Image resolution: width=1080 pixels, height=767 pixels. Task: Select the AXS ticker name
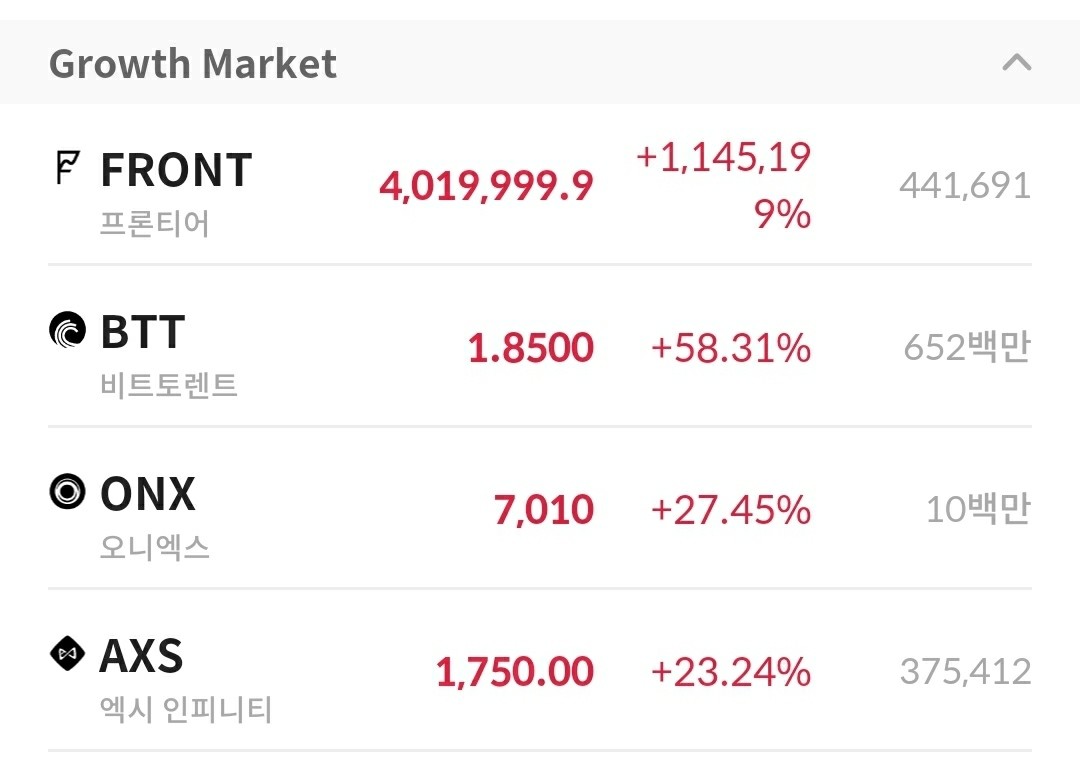(141, 656)
